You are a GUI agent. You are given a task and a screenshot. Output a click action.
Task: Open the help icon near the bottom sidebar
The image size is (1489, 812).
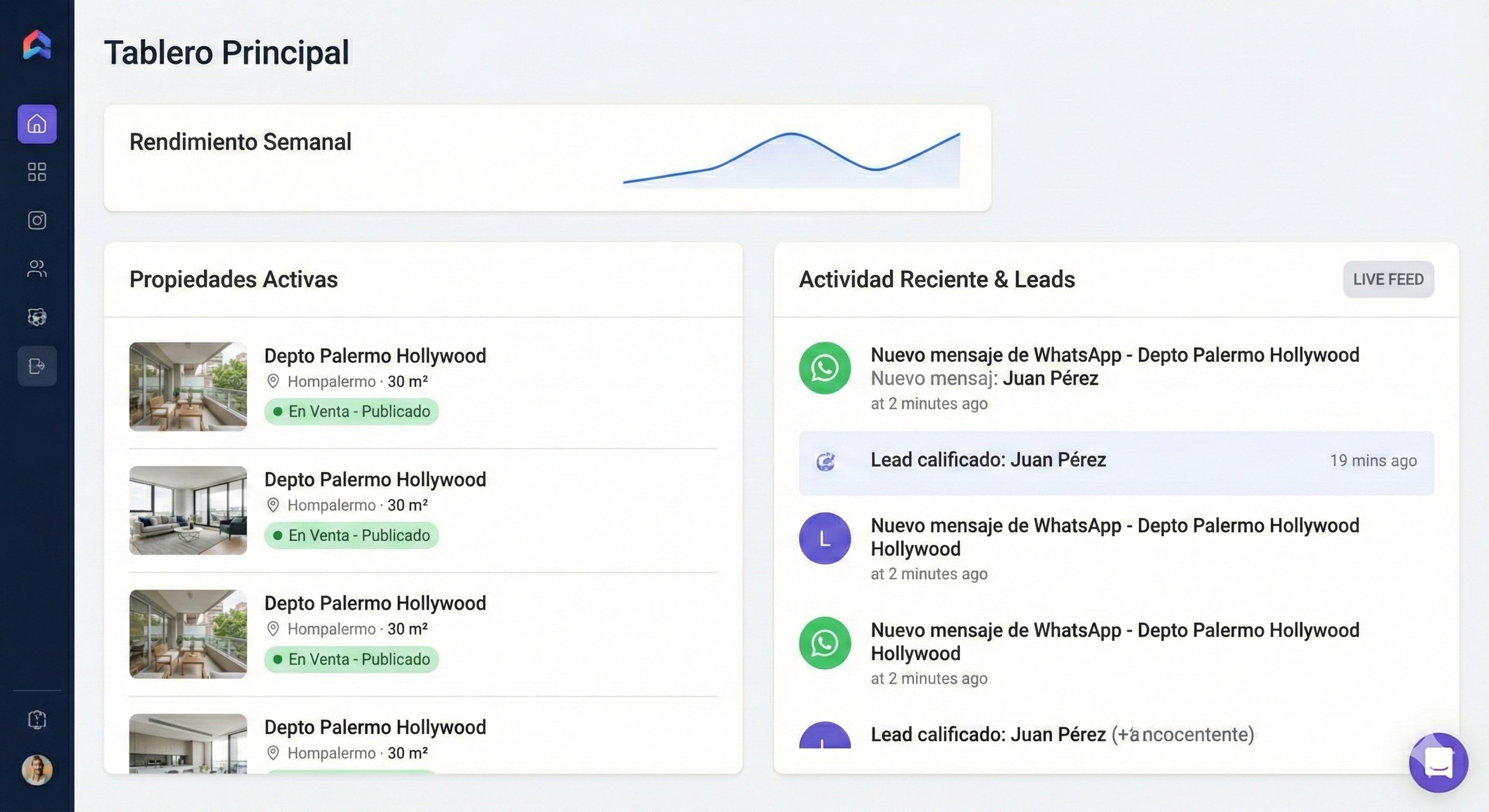[x=36, y=719]
